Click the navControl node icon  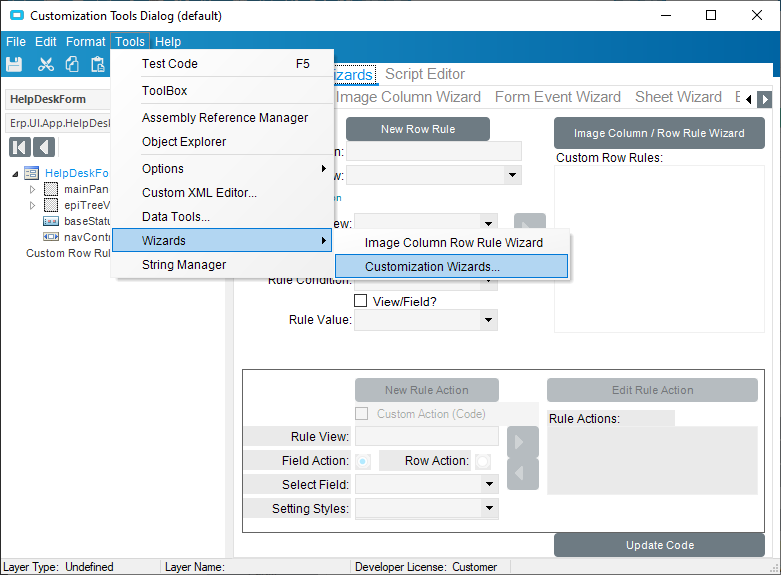pyautogui.click(x=51, y=237)
